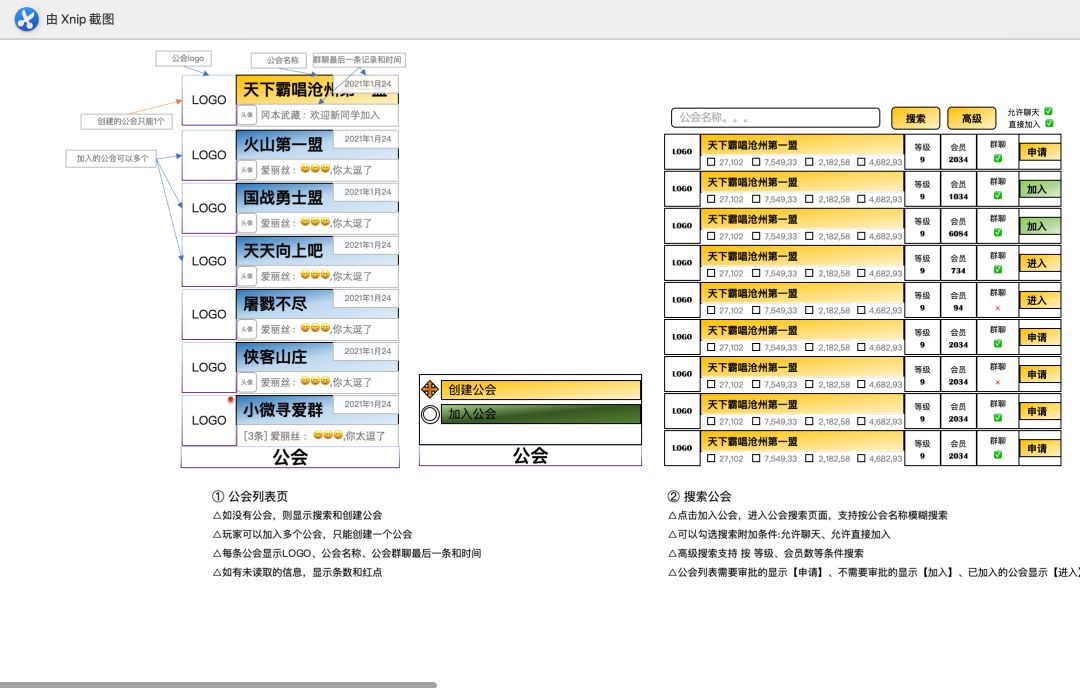
Task: Click the 会员 94 cell
Action: click(958, 301)
